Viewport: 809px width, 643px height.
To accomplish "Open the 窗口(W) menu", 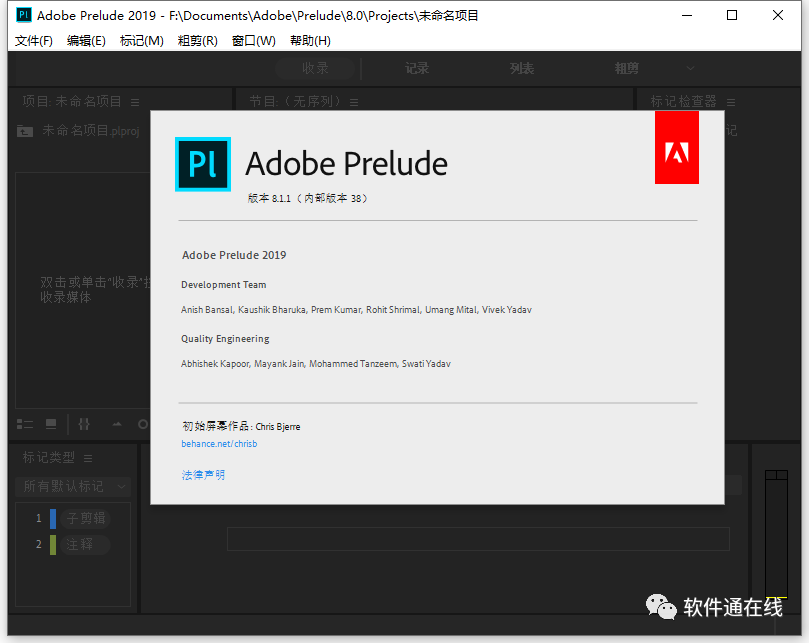I will pyautogui.click(x=253, y=41).
